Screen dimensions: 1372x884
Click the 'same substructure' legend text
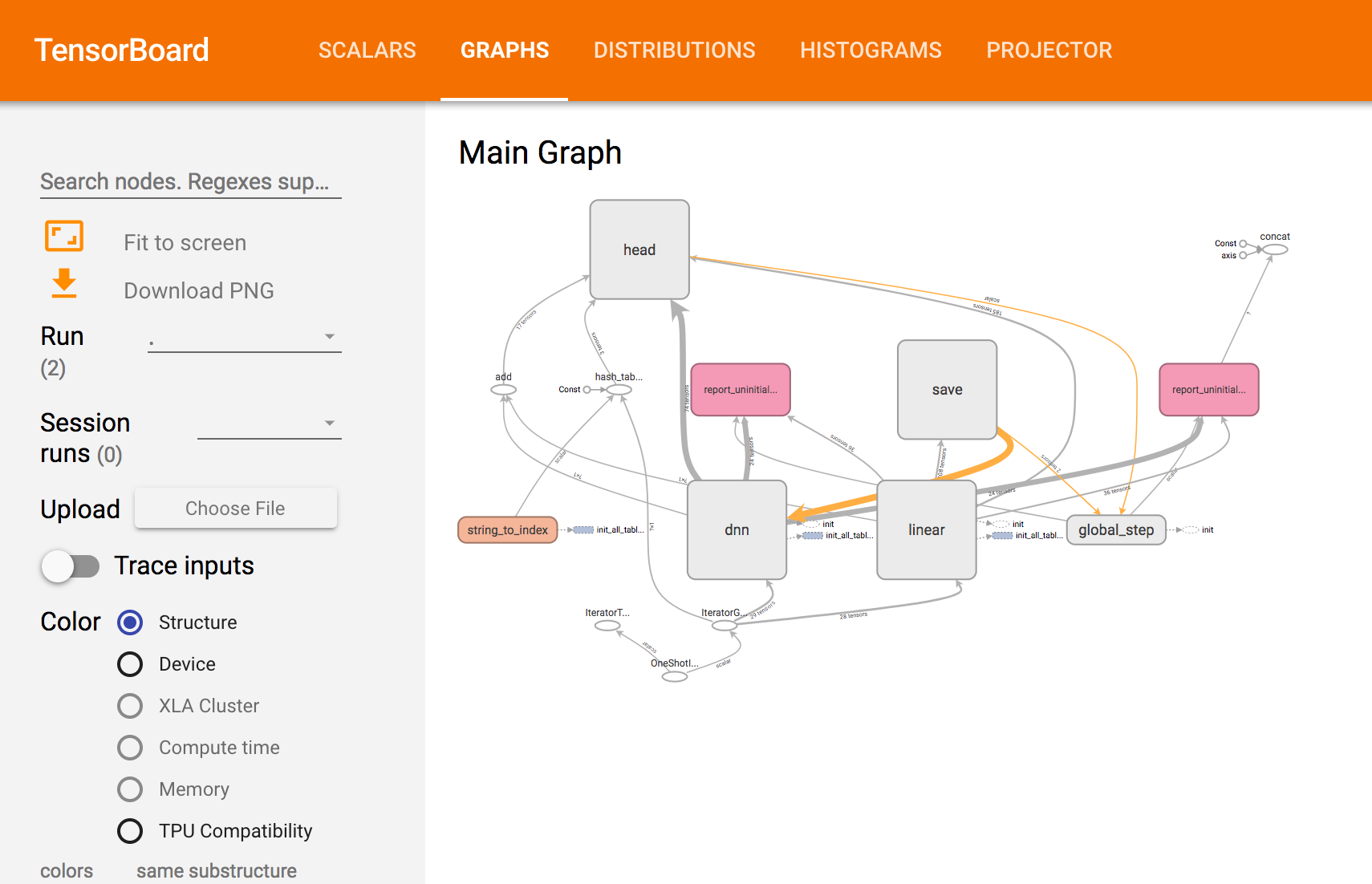217,870
